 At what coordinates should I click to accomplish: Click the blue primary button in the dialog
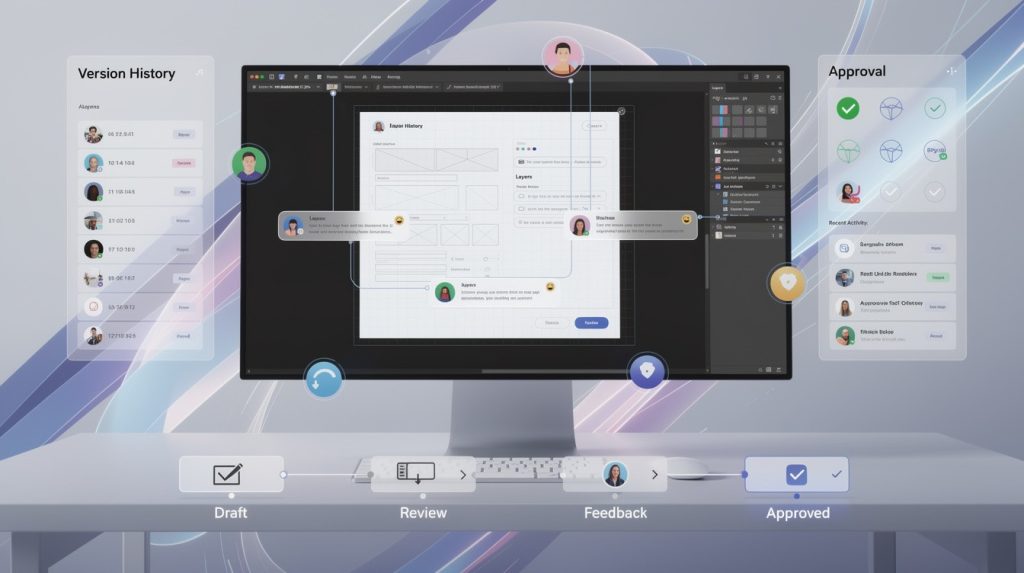pos(591,323)
